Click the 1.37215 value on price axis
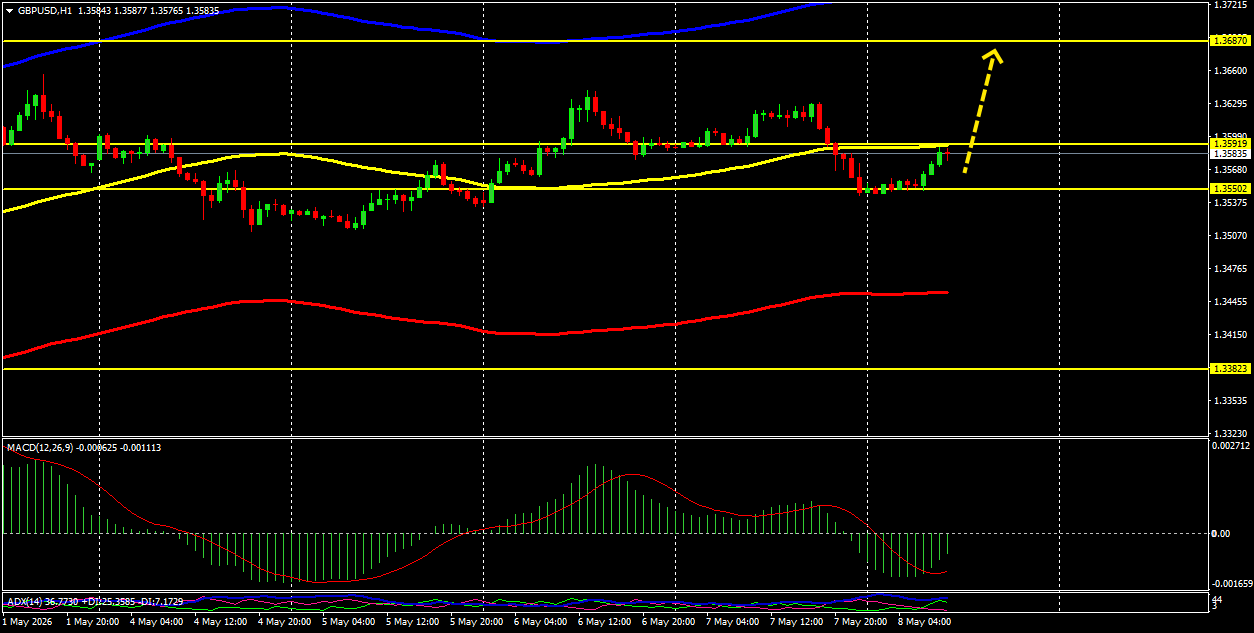Screen dimensions: 1254x633 pyautogui.click(x=1229, y=5)
